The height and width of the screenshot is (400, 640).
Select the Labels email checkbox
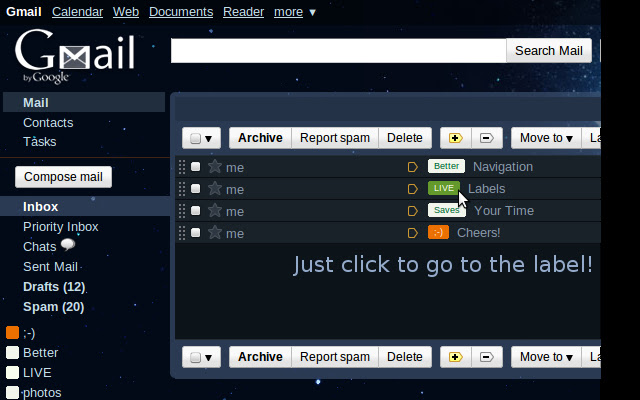196,189
